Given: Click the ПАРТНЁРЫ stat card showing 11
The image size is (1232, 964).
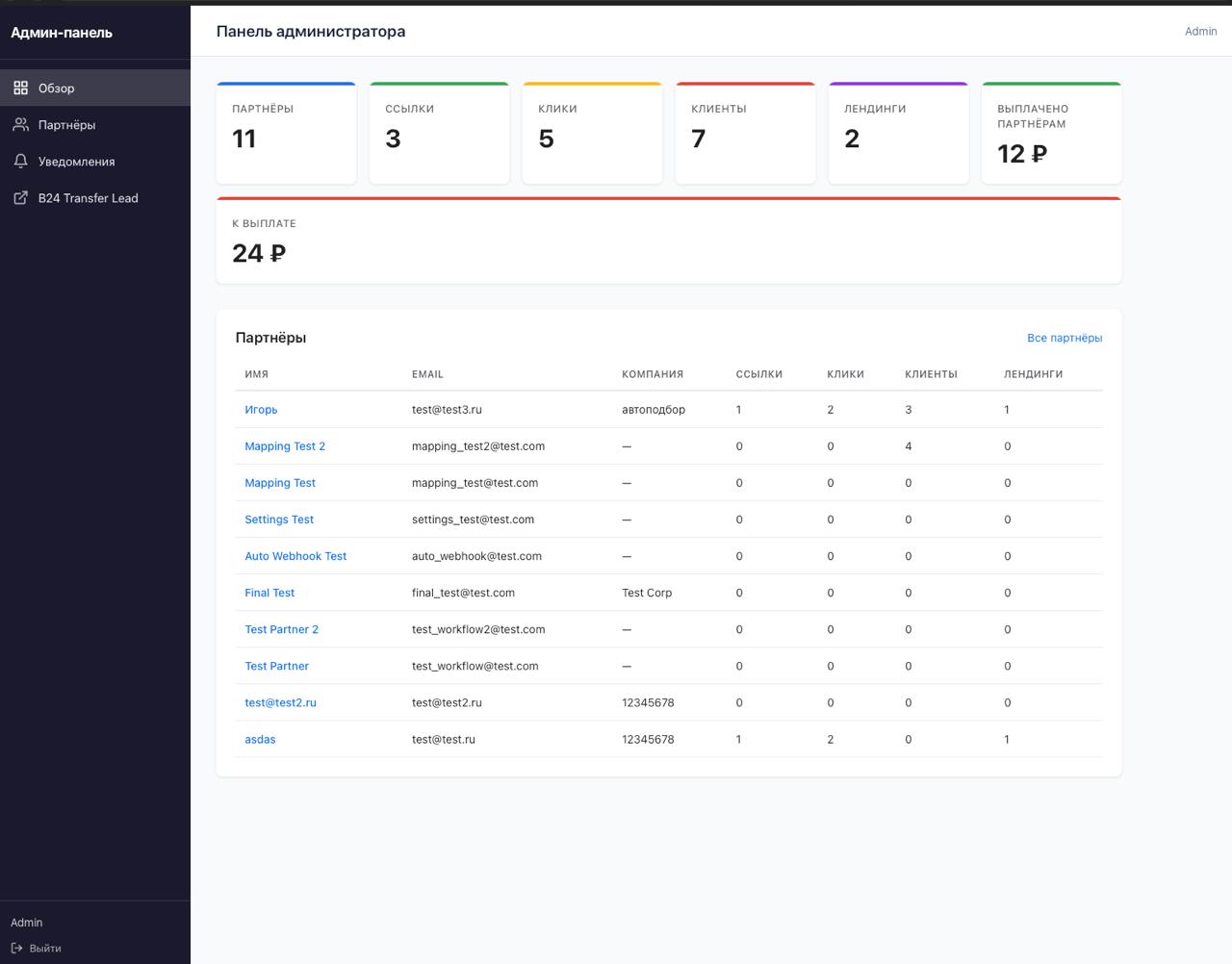Looking at the screenshot, I should coord(286,132).
